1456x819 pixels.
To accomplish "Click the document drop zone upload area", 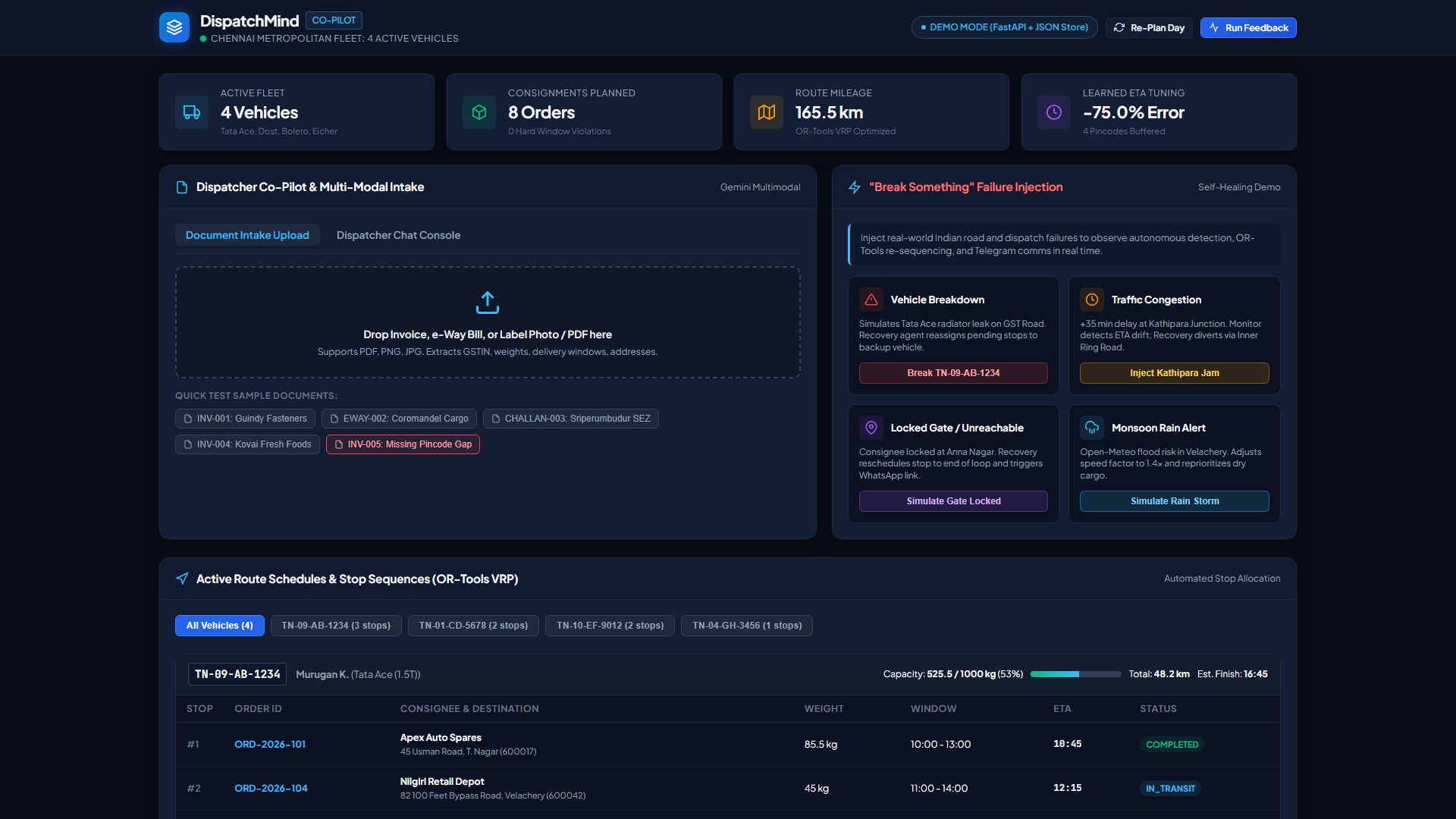I will click(x=488, y=322).
